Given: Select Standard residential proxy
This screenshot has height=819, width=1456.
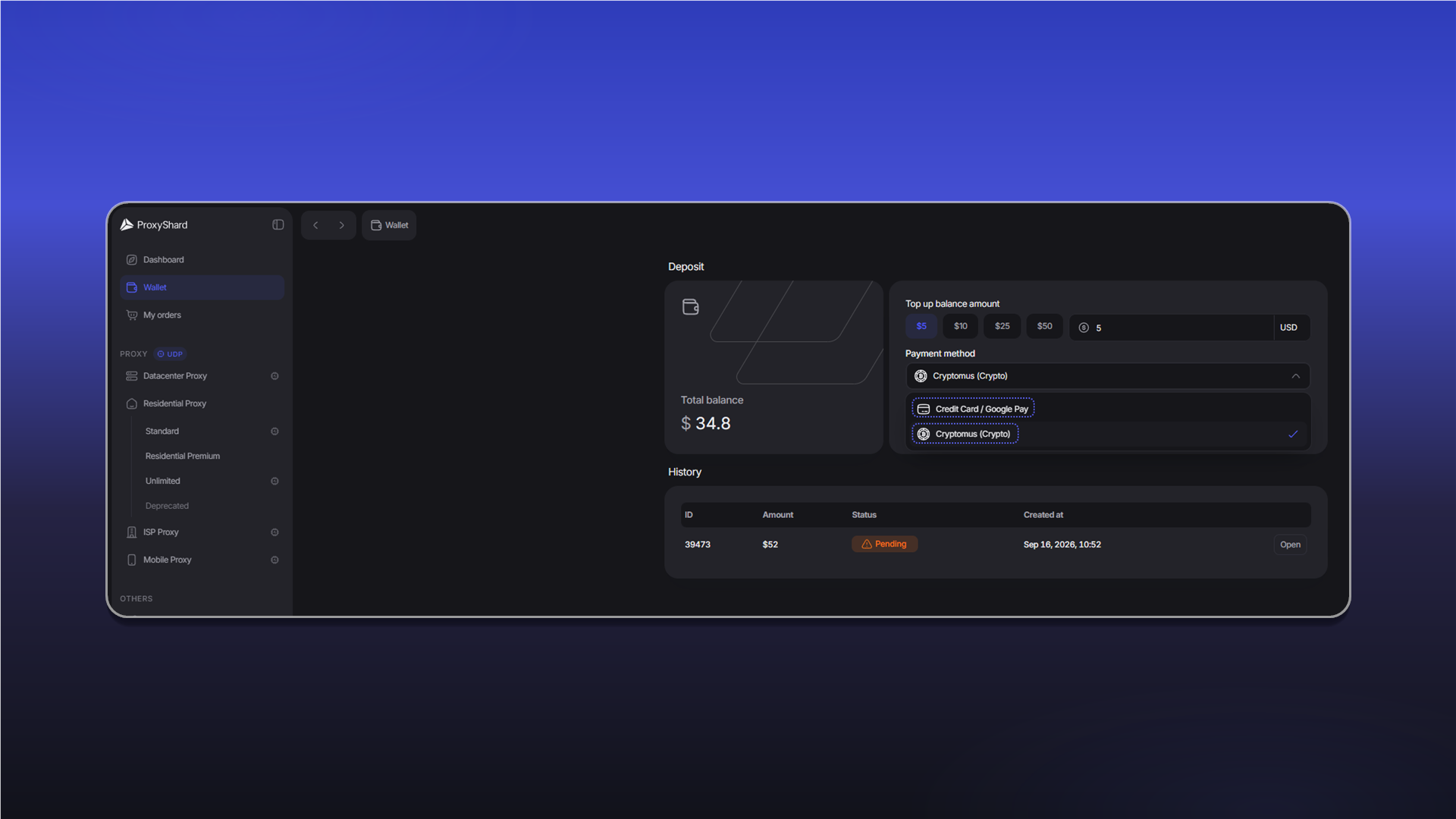Looking at the screenshot, I should [162, 431].
